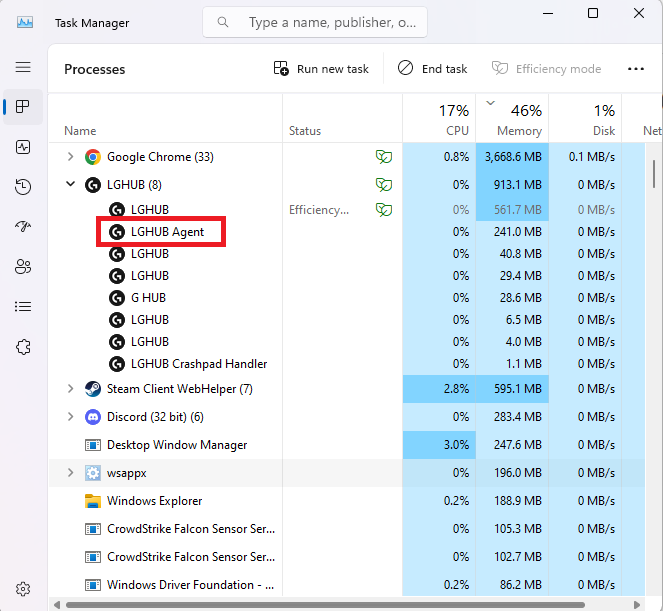
Task: Click Run new task button
Action: coord(321,69)
